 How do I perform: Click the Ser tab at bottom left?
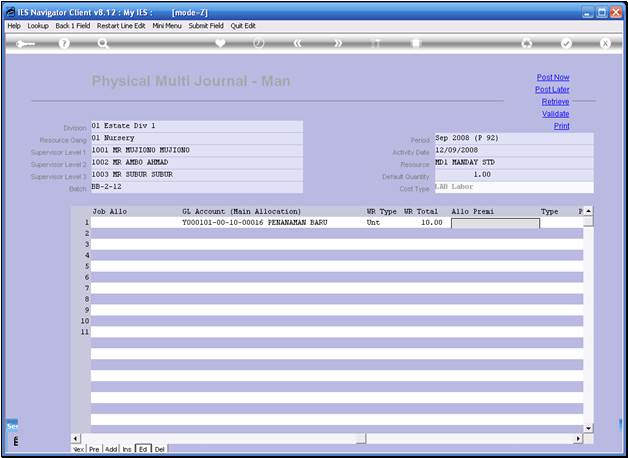(x=12, y=426)
